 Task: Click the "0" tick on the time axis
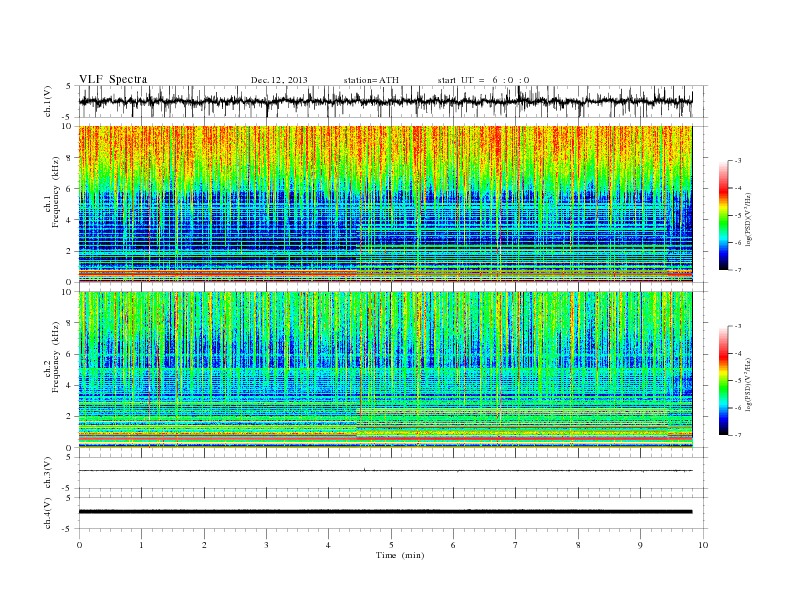[79, 545]
